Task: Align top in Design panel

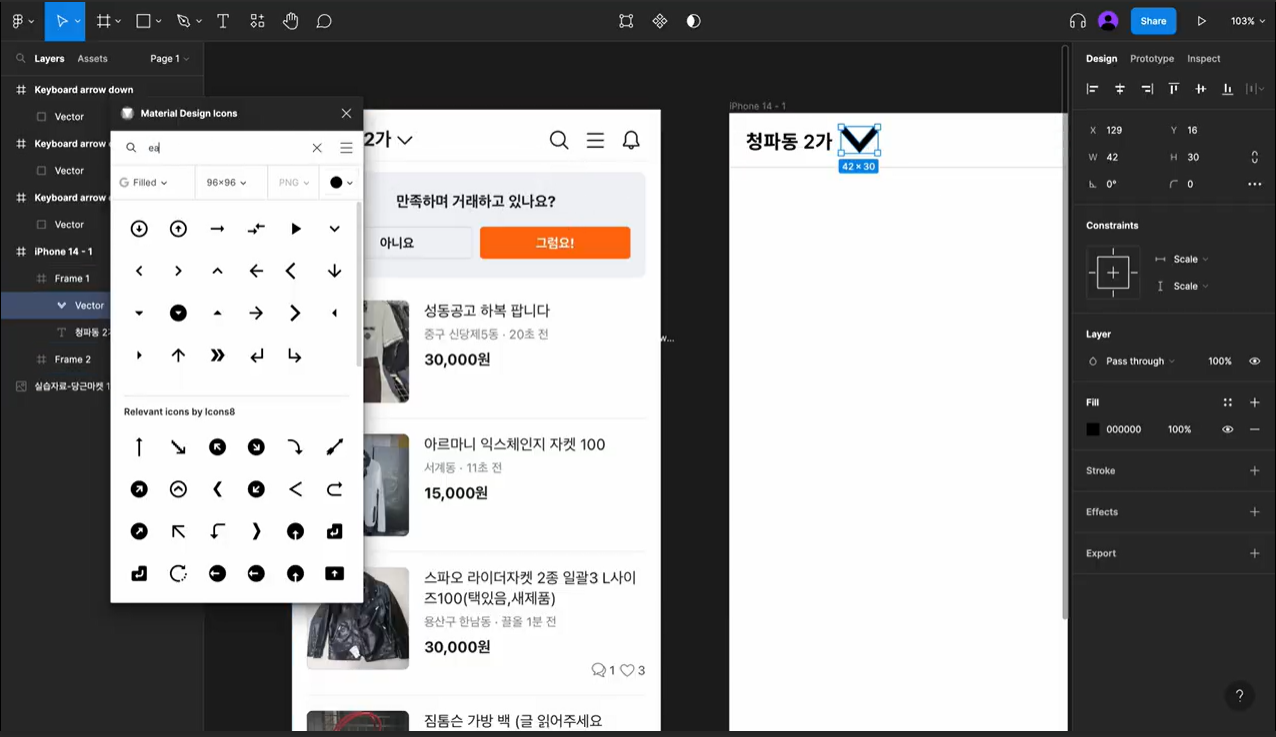Action: 1174,89
